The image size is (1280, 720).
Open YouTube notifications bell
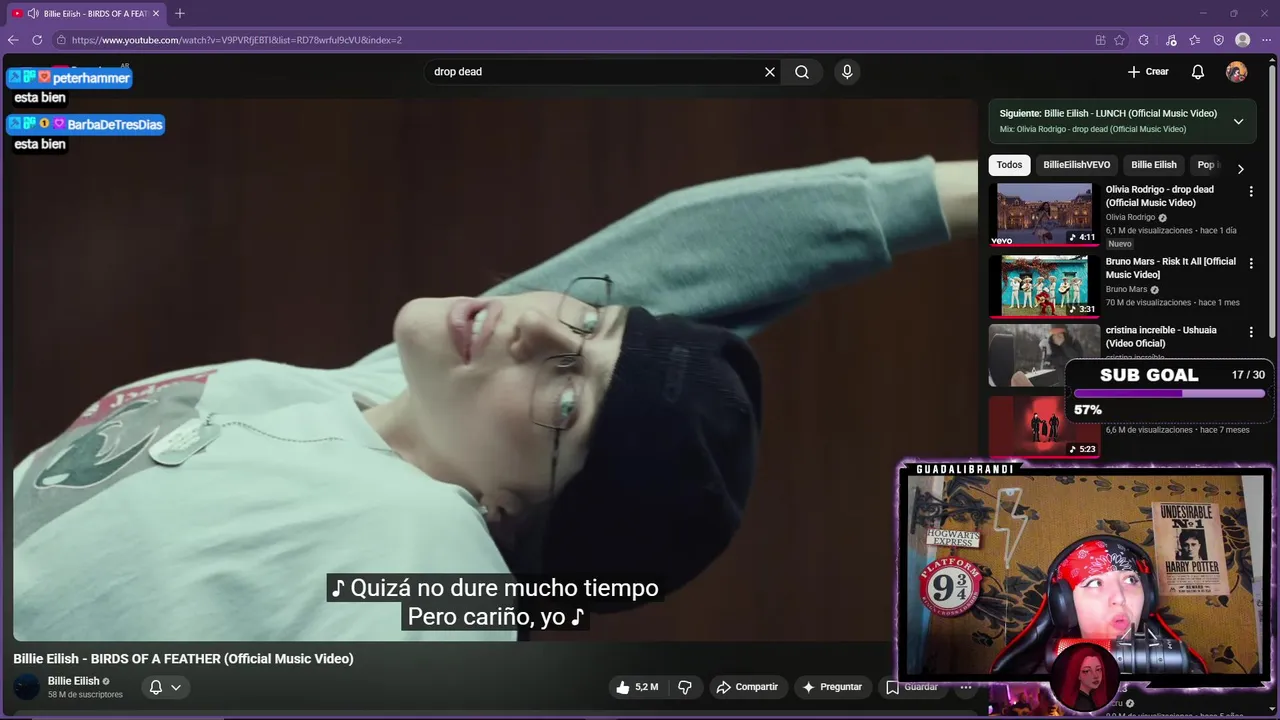pos(1198,72)
